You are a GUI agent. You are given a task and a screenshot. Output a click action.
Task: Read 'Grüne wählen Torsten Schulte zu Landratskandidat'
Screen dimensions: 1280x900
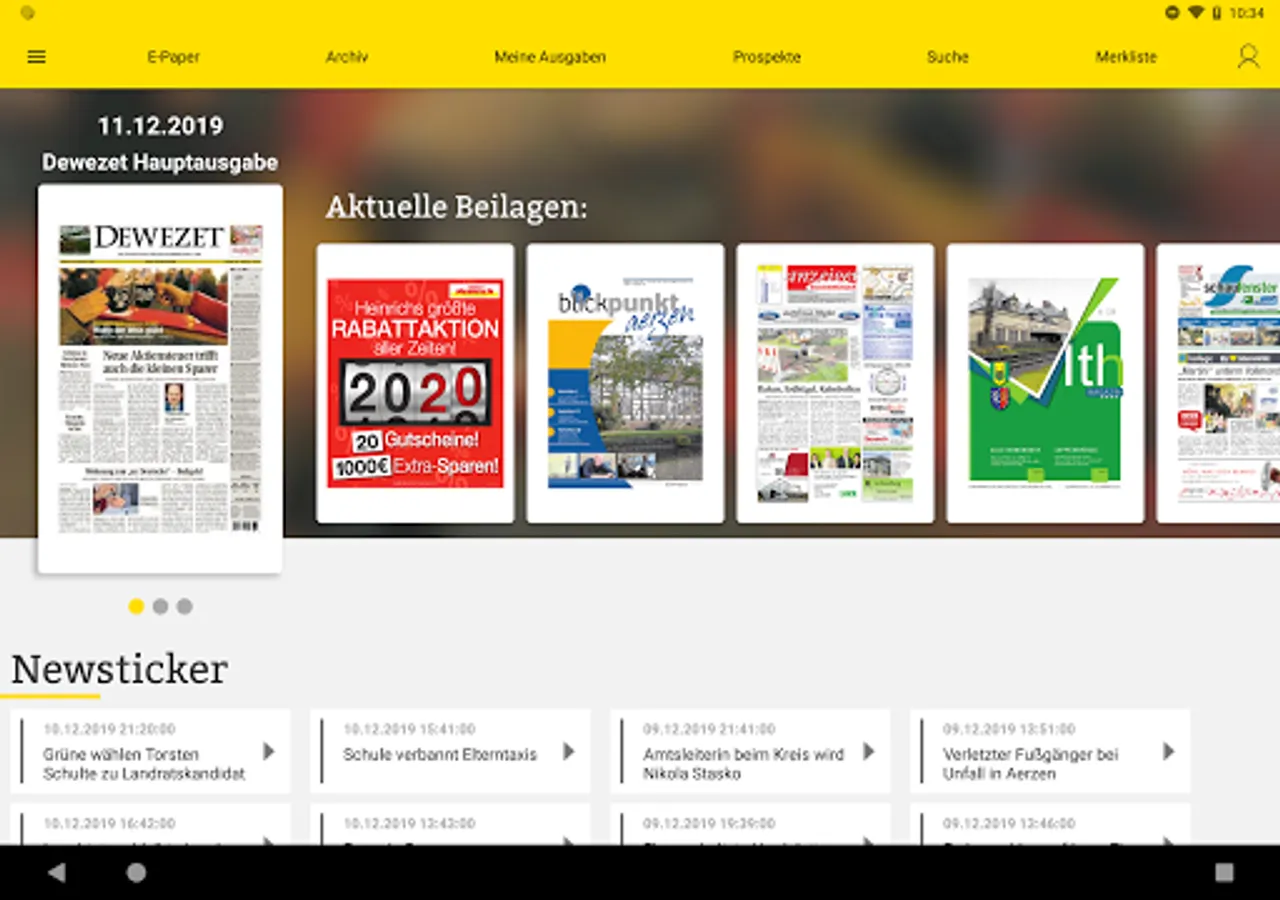pos(144,764)
